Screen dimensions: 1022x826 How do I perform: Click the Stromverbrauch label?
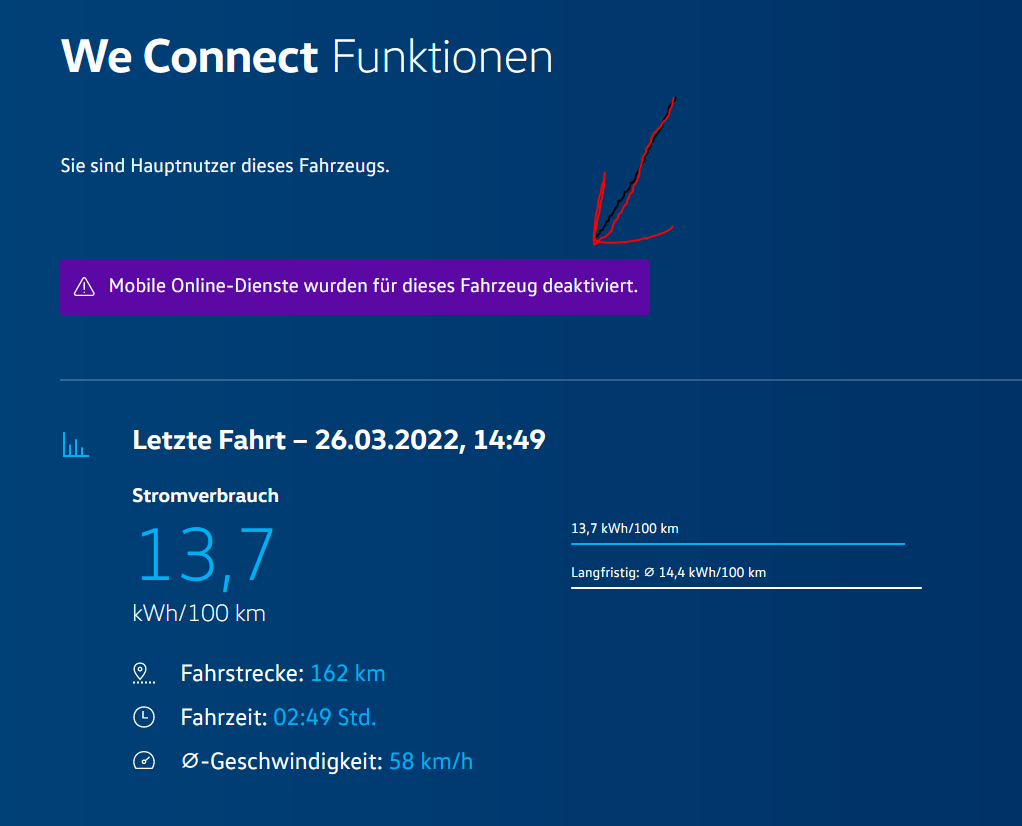pyautogui.click(x=205, y=495)
